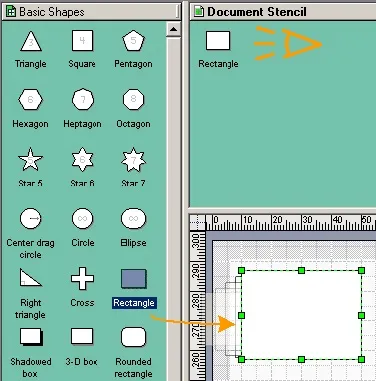The width and height of the screenshot is (376, 381).
Task: Click the top-right selection handle of the rectangle
Action: tap(361, 270)
